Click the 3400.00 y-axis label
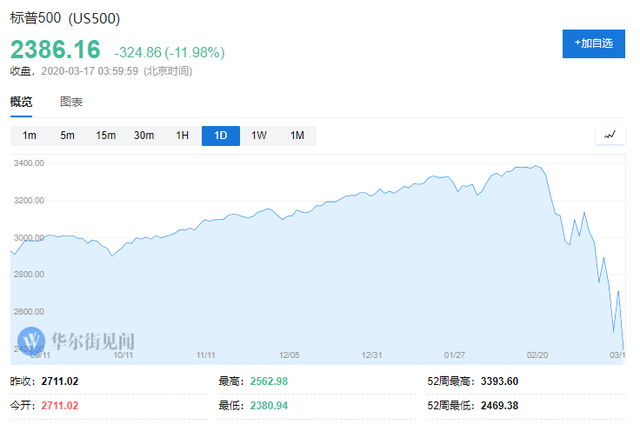 pyautogui.click(x=29, y=163)
